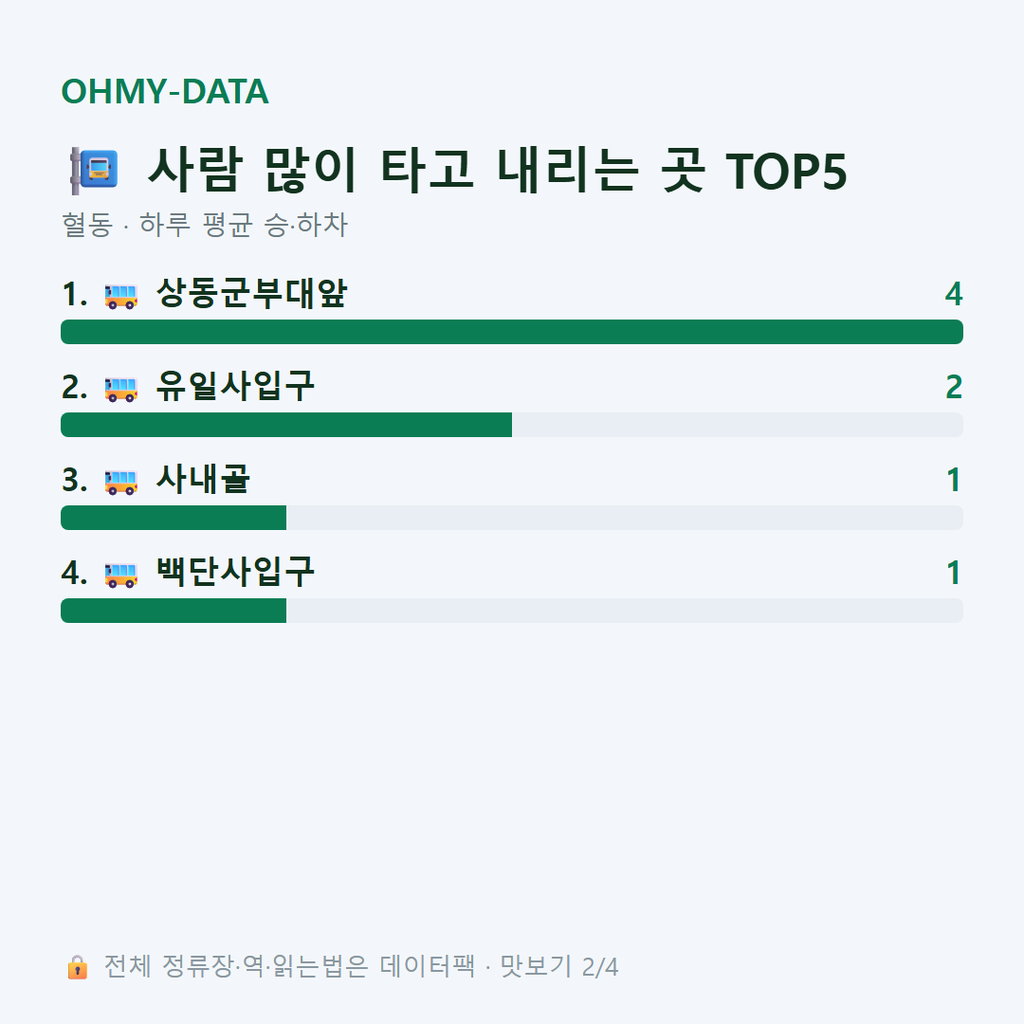This screenshot has width=1024, height=1024.
Task: Select the 사내골 stop name
Action: pyautogui.click(x=203, y=479)
